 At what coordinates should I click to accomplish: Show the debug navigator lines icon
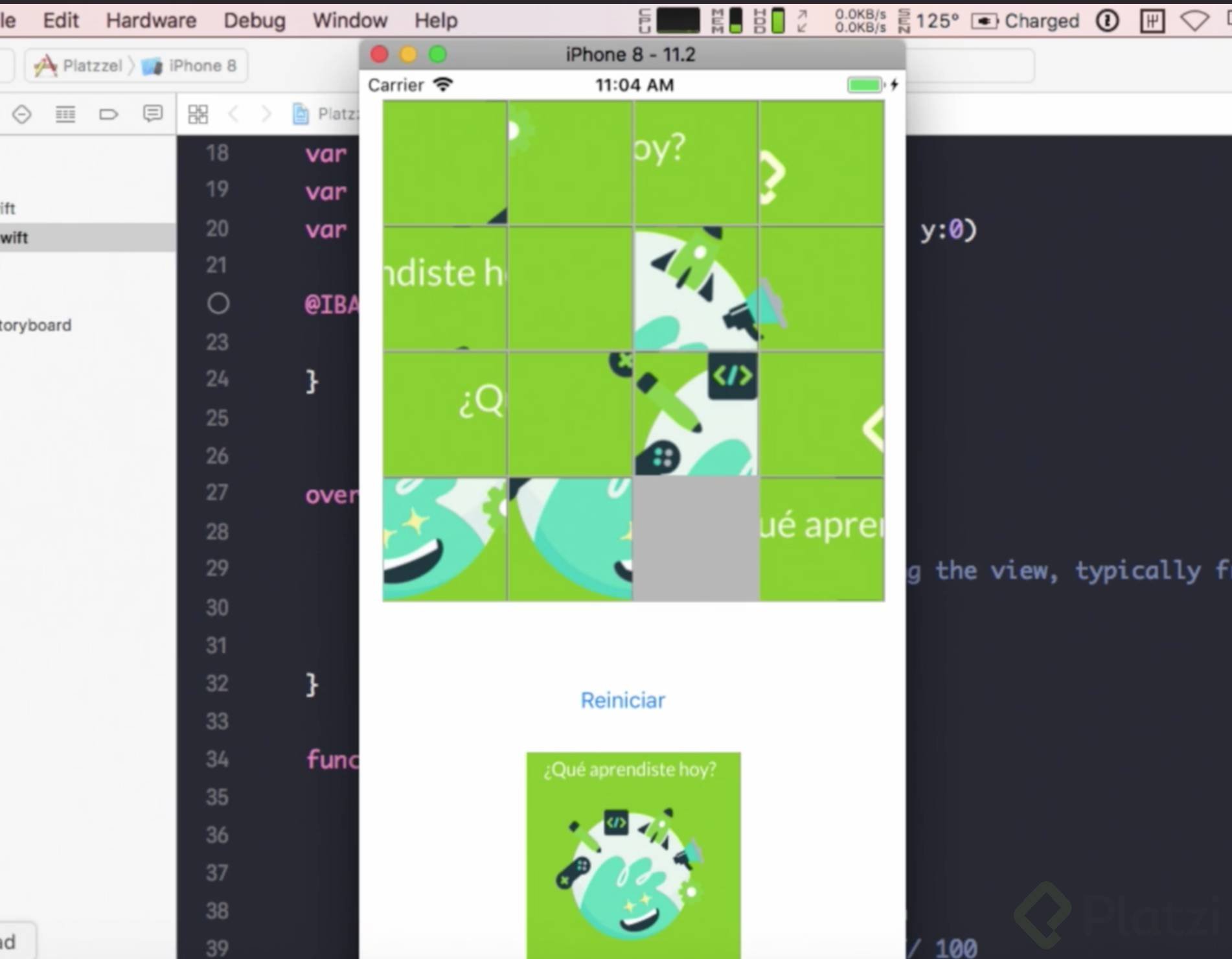[x=65, y=114]
